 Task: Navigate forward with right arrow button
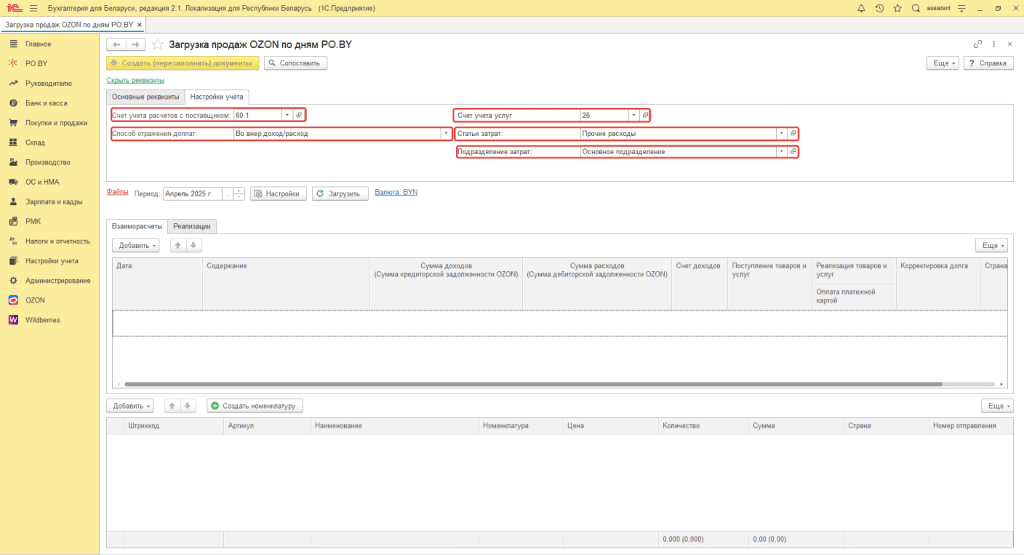pyautogui.click(x=135, y=44)
